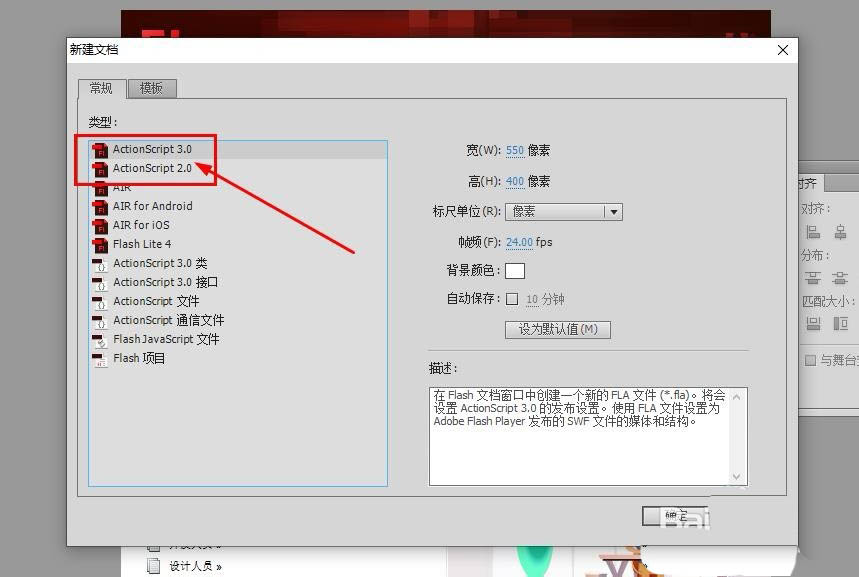Open the 对齐 panel tab behind dialog
Image resolution: width=859 pixels, height=577 pixels.
[x=810, y=182]
